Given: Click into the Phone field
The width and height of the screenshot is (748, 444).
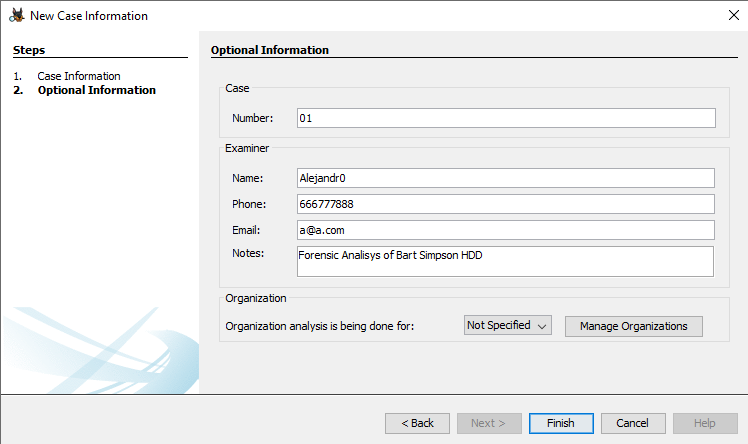Looking at the screenshot, I should tap(506, 204).
